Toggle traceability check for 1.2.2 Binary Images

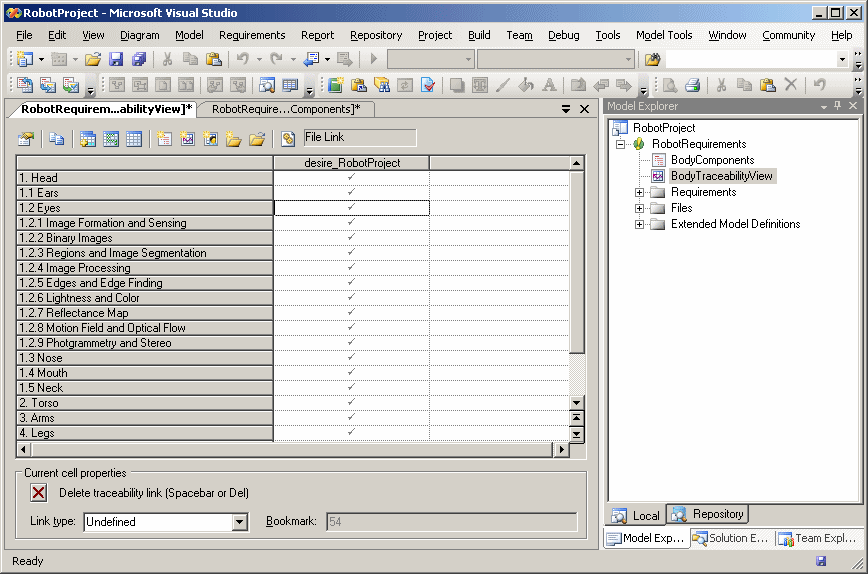coord(352,237)
